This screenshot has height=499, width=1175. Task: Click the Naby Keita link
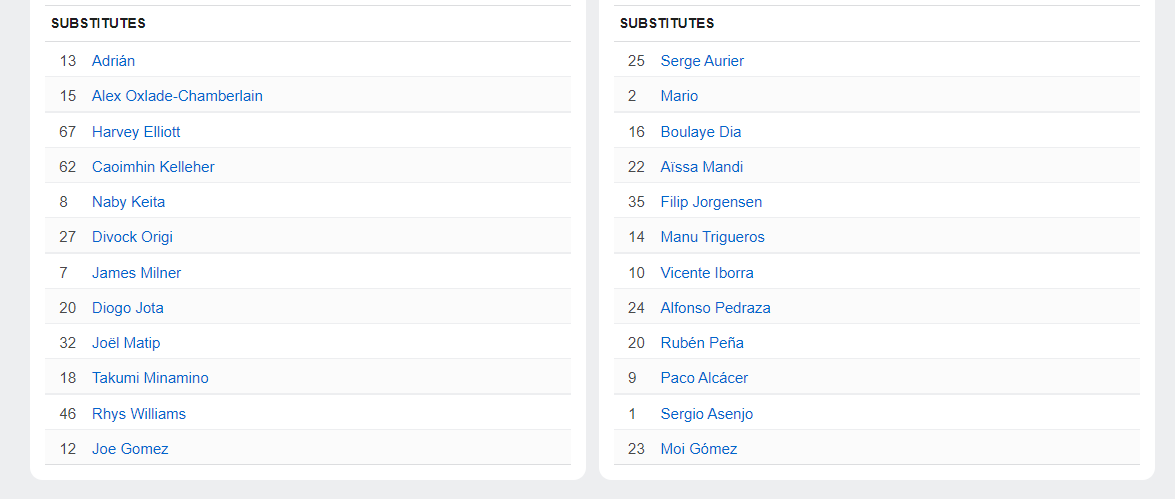[x=128, y=202]
